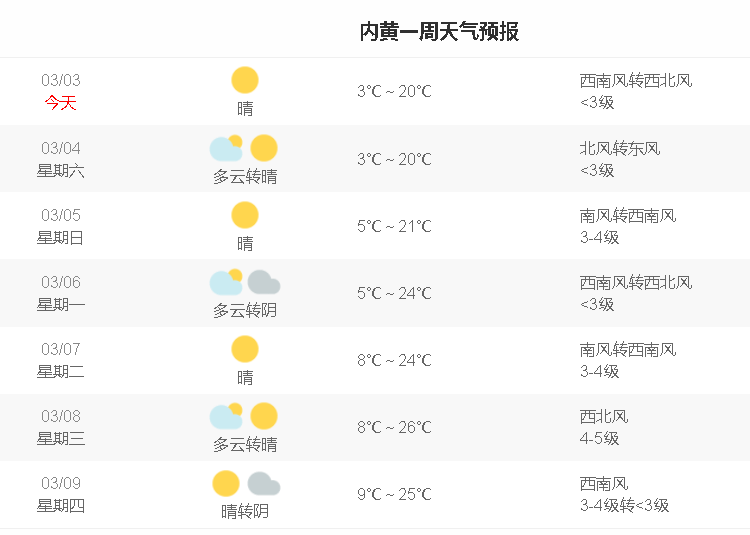Image resolution: width=750 pixels, height=535 pixels.
Task: Click the sun icon for 03/05 Sunday
Action: [245, 215]
